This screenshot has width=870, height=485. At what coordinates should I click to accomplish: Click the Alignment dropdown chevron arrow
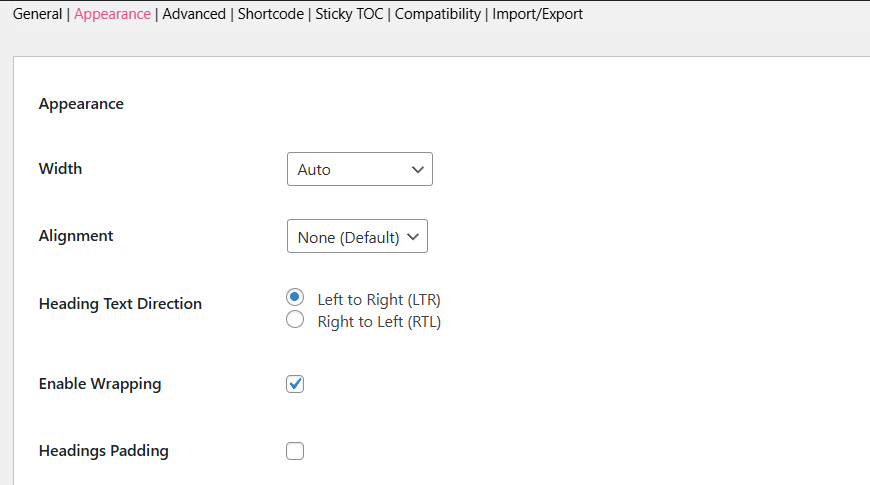point(412,237)
